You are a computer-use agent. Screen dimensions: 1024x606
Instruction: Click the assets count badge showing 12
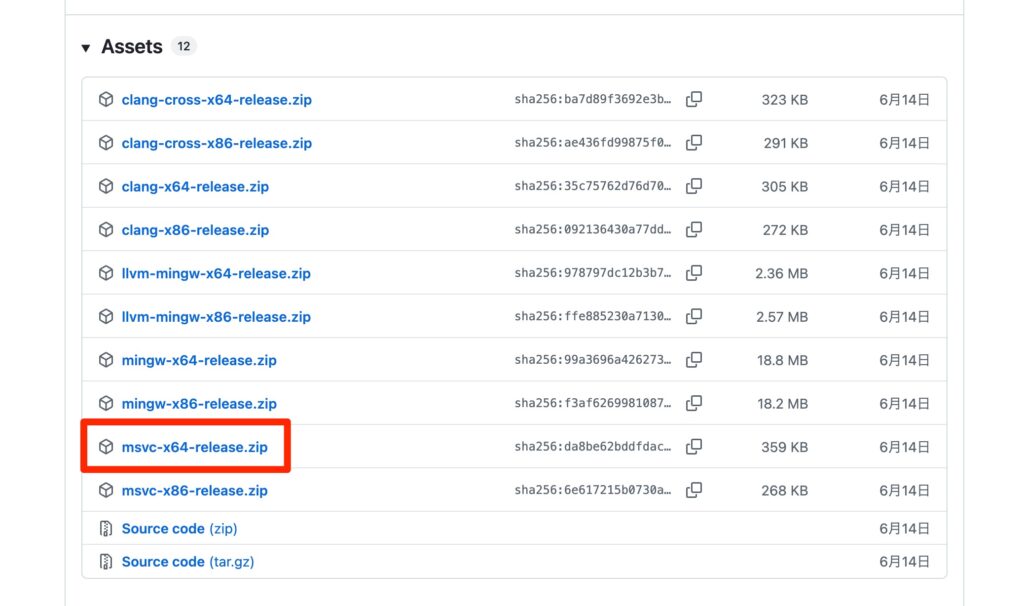pyautogui.click(x=183, y=46)
